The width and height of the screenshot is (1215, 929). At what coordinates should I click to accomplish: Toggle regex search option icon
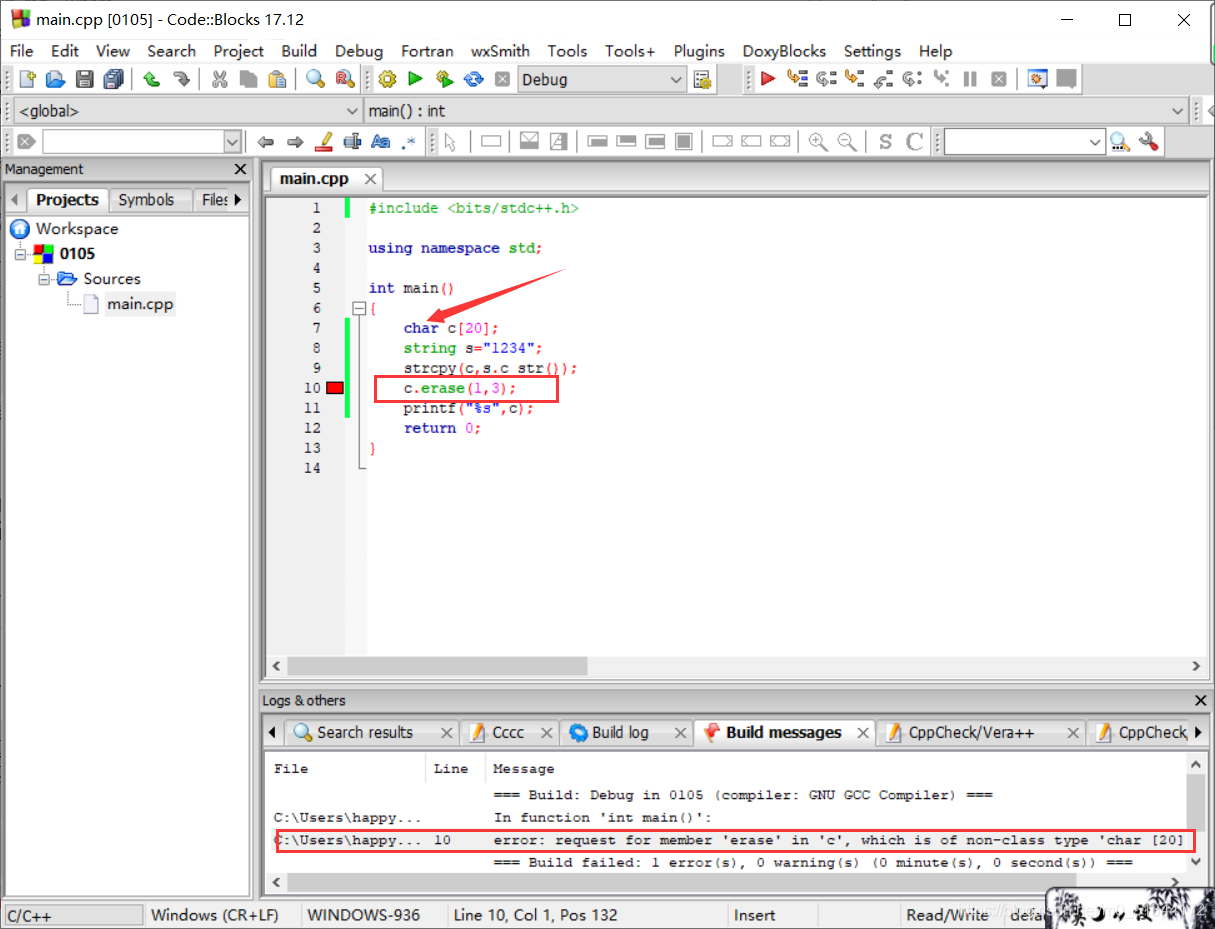[409, 142]
